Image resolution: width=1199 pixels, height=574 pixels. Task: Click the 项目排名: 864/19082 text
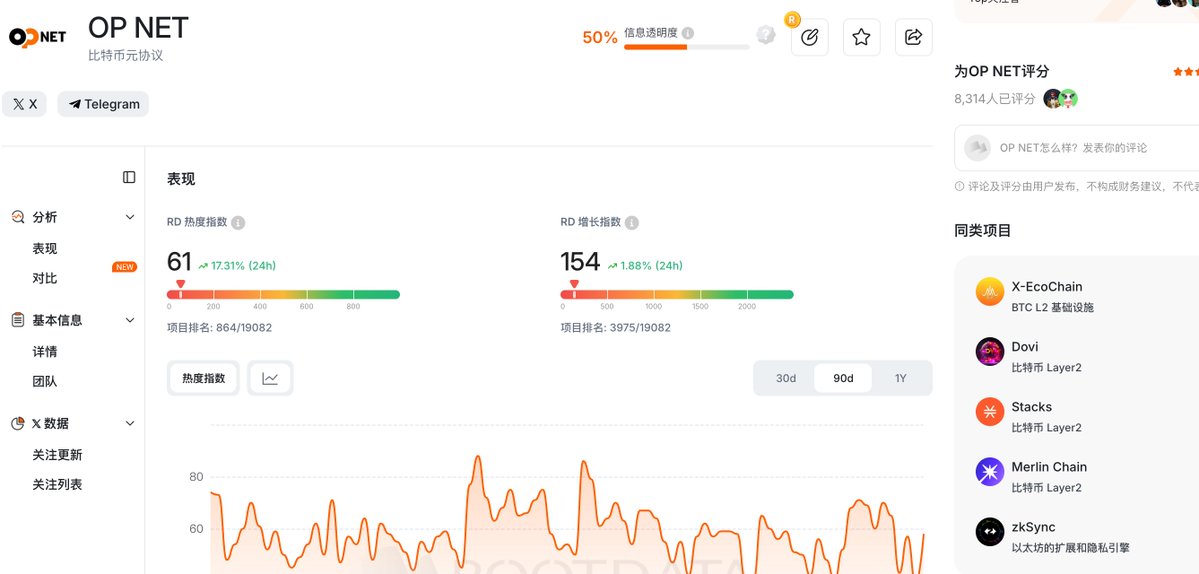pyautogui.click(x=219, y=328)
